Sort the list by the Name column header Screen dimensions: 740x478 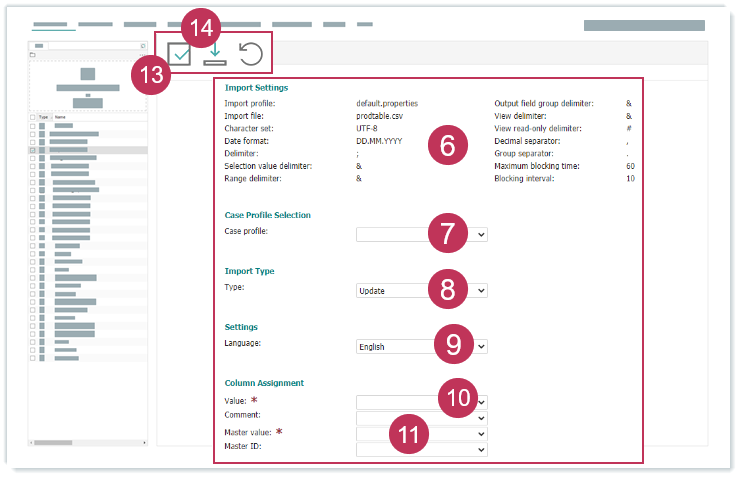pos(61,117)
